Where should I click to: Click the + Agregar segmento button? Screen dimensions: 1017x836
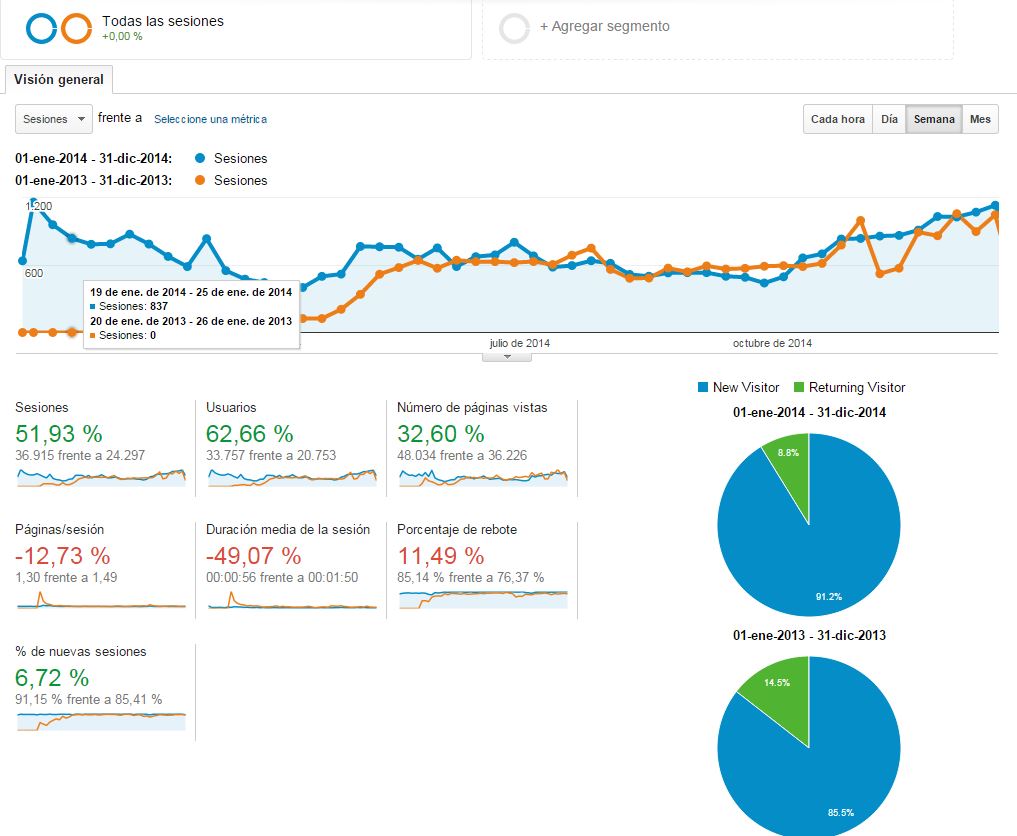(x=604, y=27)
